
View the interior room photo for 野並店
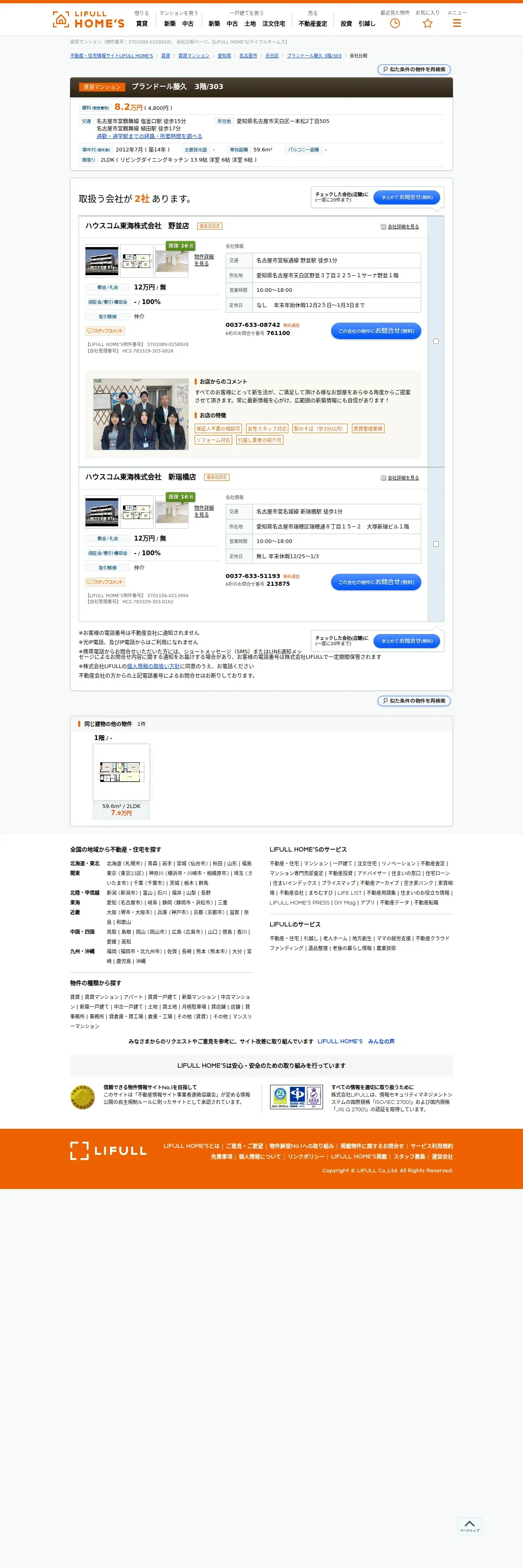[x=172, y=261]
